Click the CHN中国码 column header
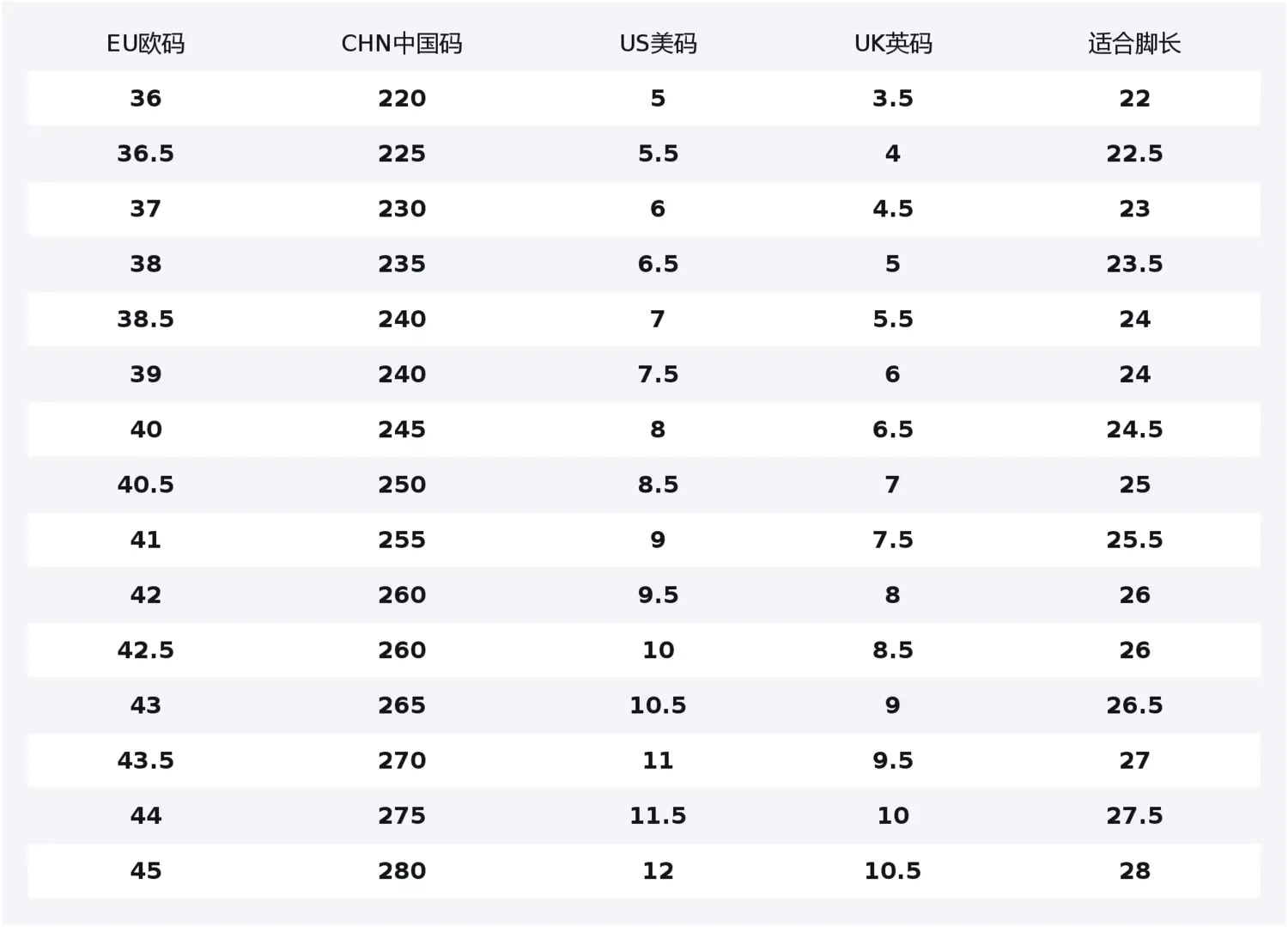Viewport: 1288px width, 927px height. pyautogui.click(x=402, y=44)
